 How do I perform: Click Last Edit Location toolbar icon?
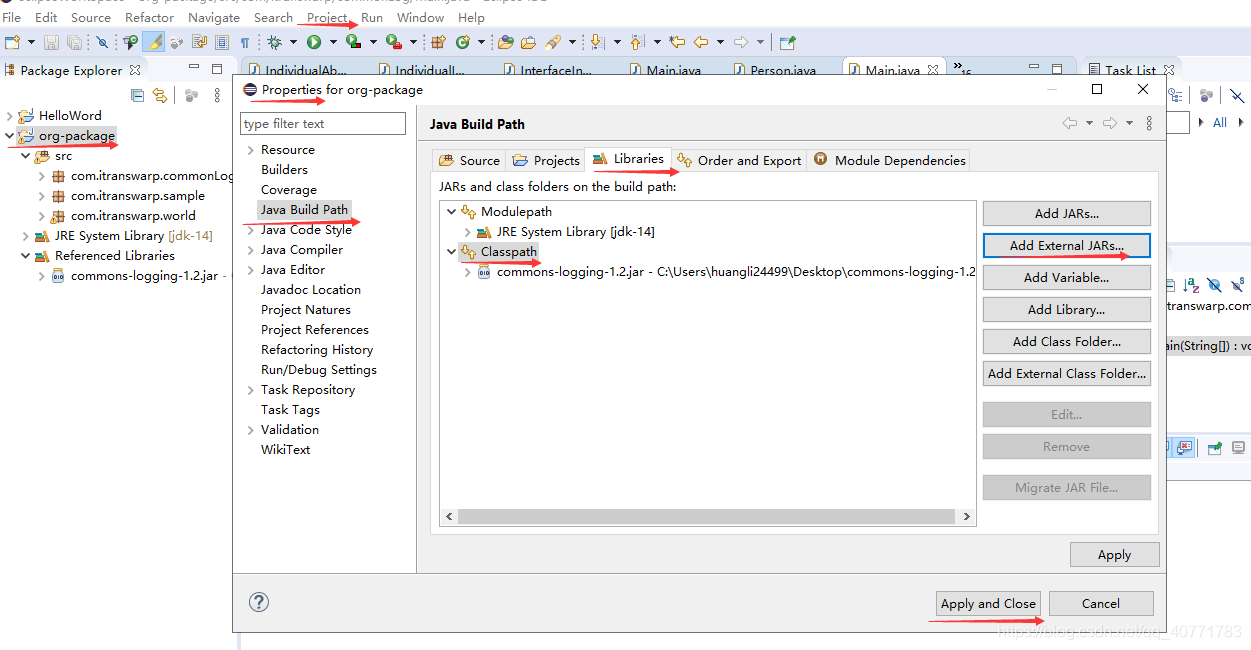(677, 42)
